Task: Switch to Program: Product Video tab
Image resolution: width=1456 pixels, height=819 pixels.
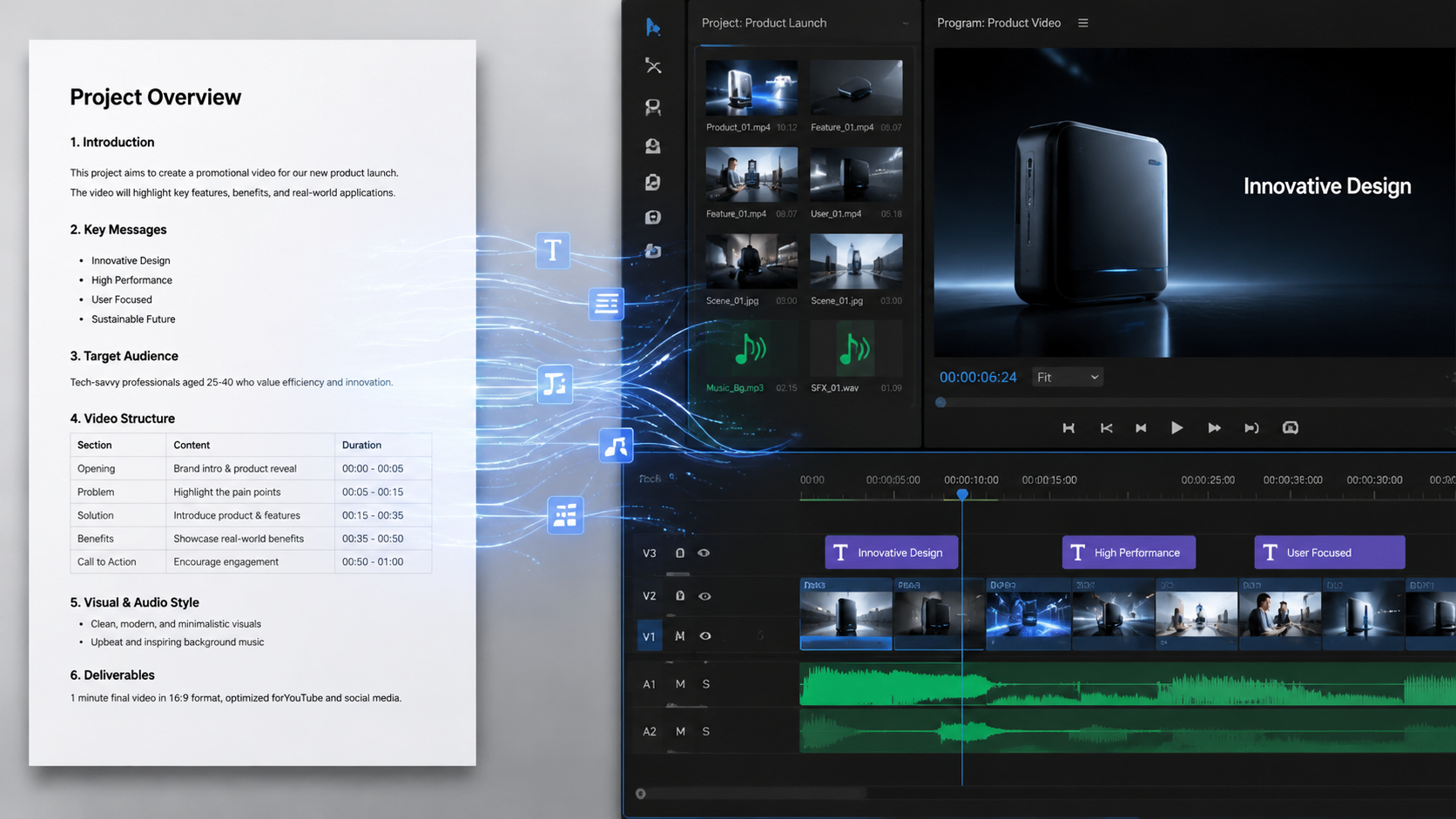Action: pyautogui.click(x=999, y=23)
